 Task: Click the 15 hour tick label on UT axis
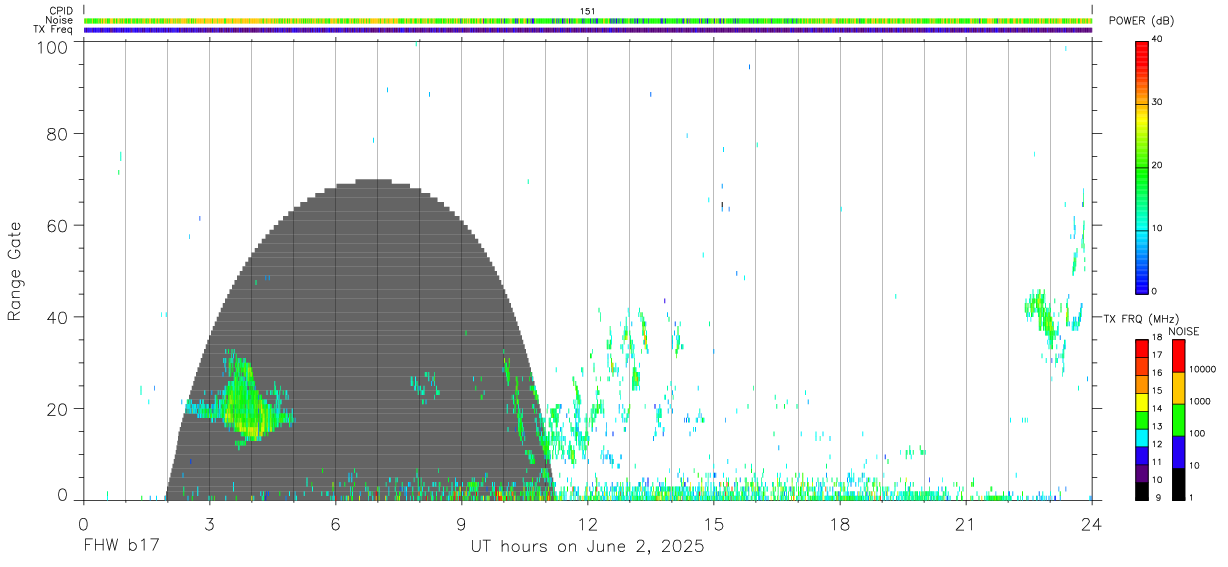click(713, 523)
